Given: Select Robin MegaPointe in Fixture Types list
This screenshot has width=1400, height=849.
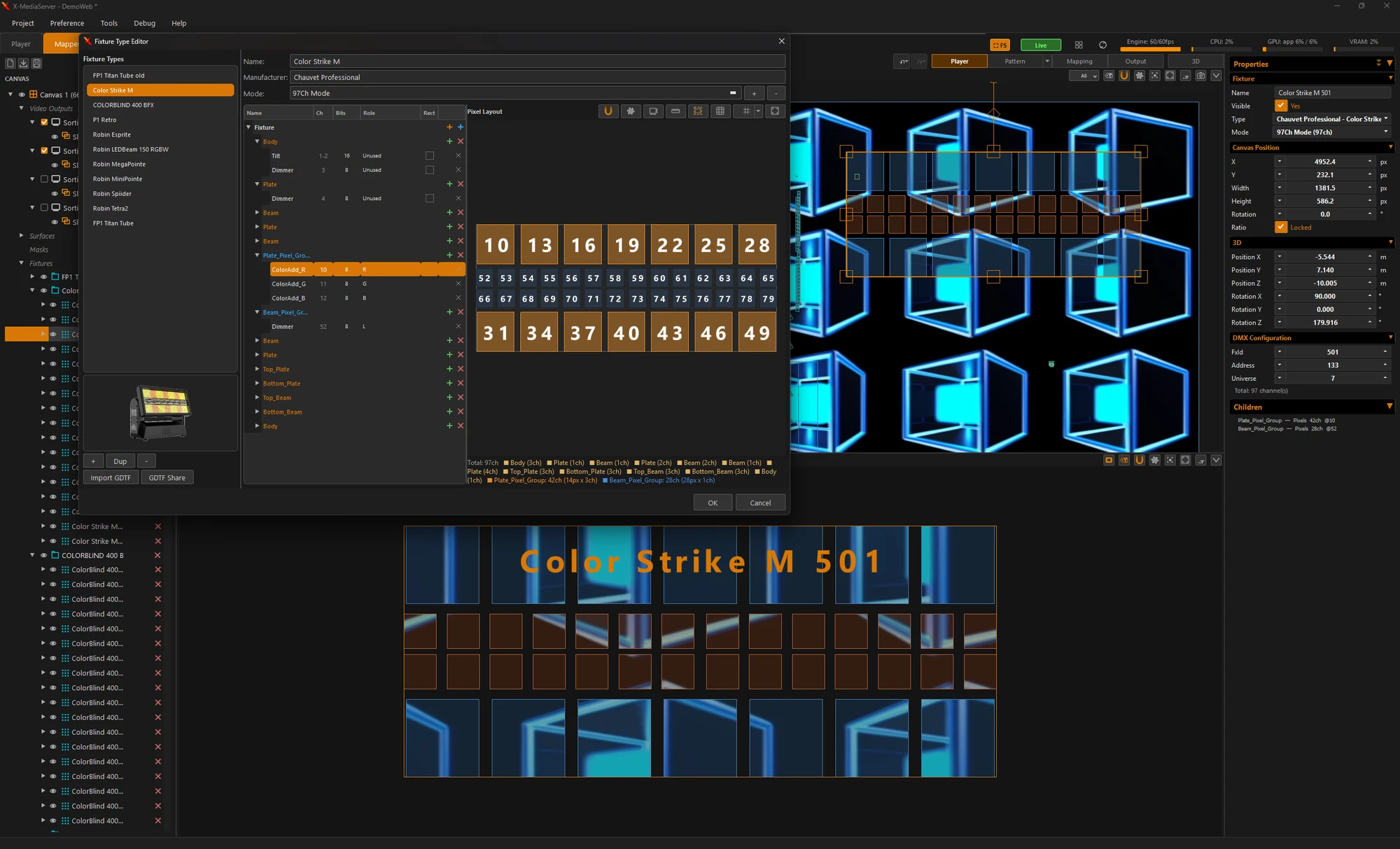Looking at the screenshot, I should 160,164.
